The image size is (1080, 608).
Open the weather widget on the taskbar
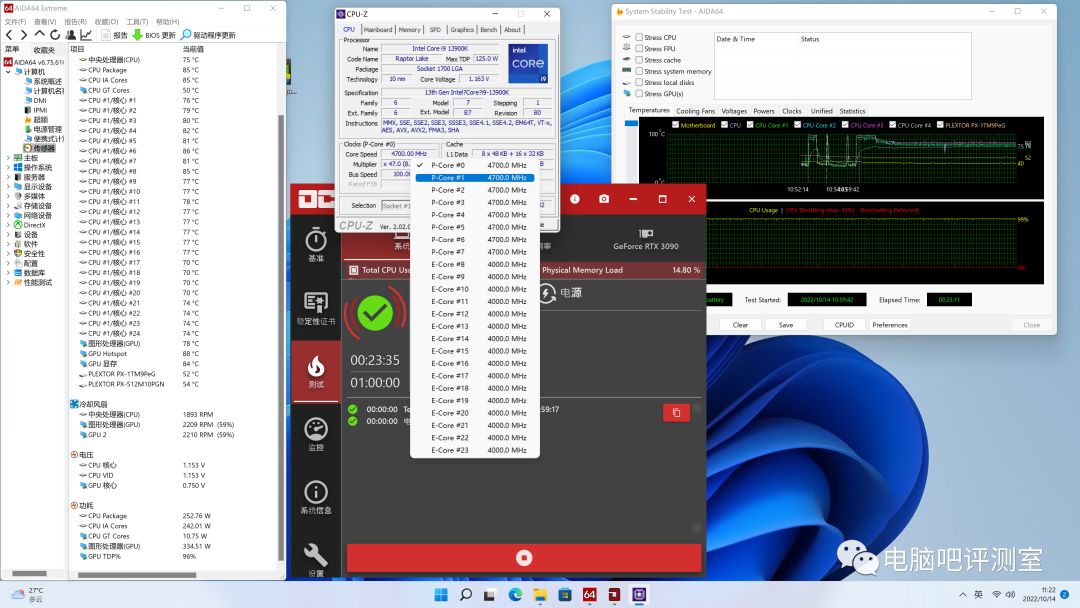coord(28,595)
